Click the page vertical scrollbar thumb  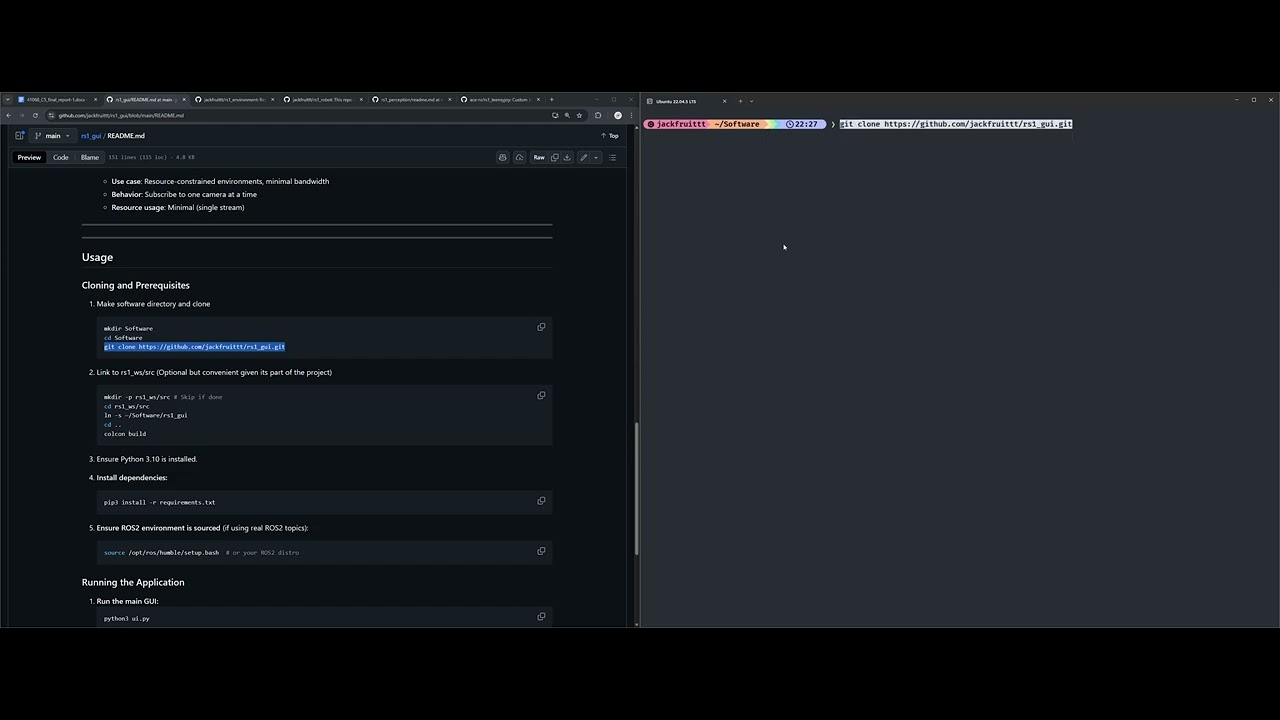[x=636, y=489]
